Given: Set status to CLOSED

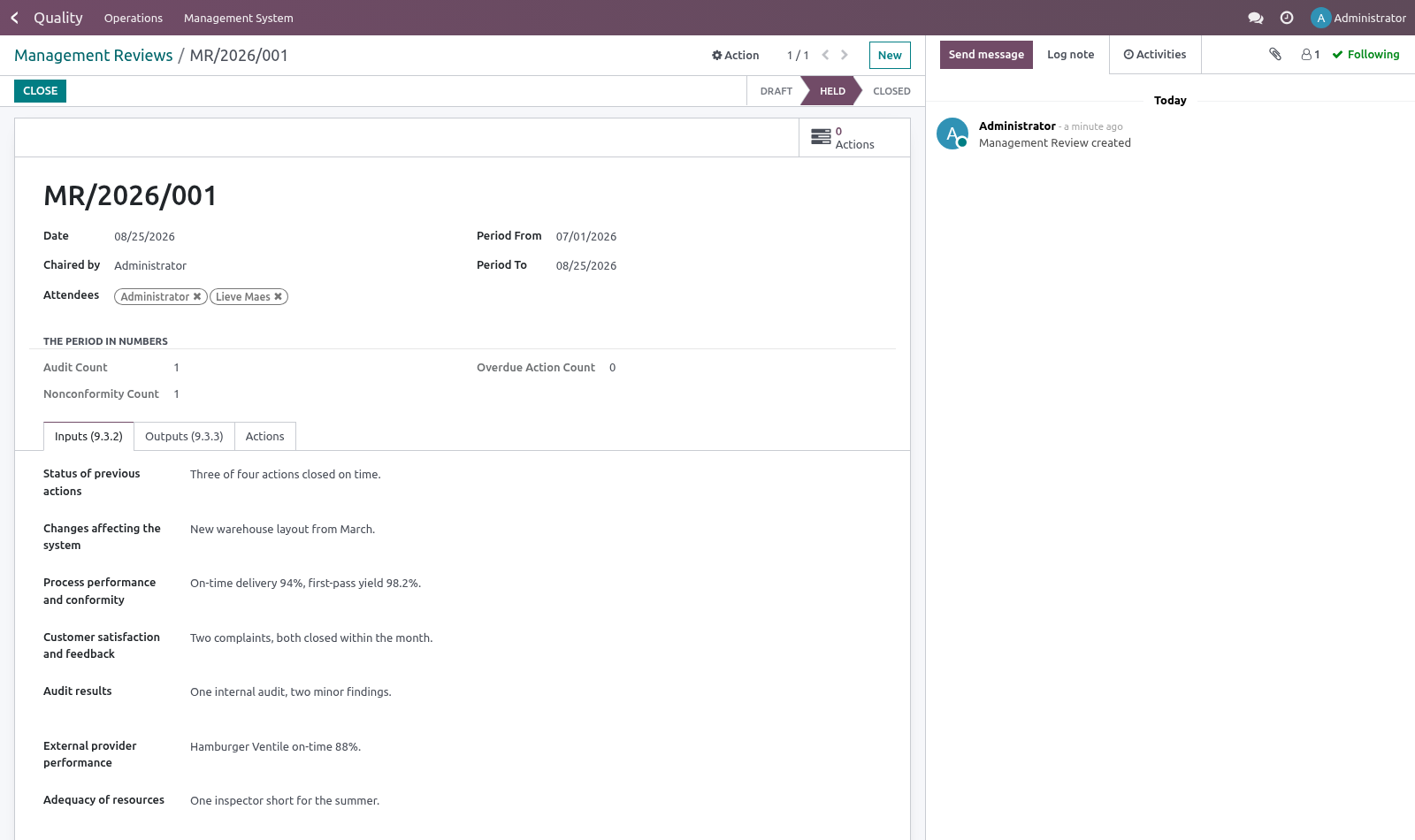Looking at the screenshot, I should tap(891, 91).
